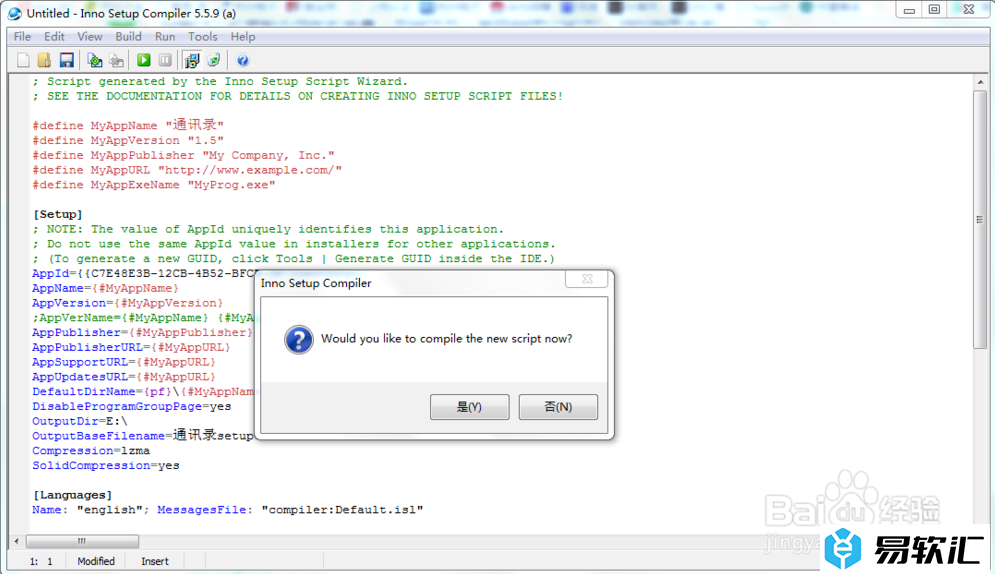Click the dialog message text about compiling
Image resolution: width=995 pixels, height=574 pixels.
447,339
